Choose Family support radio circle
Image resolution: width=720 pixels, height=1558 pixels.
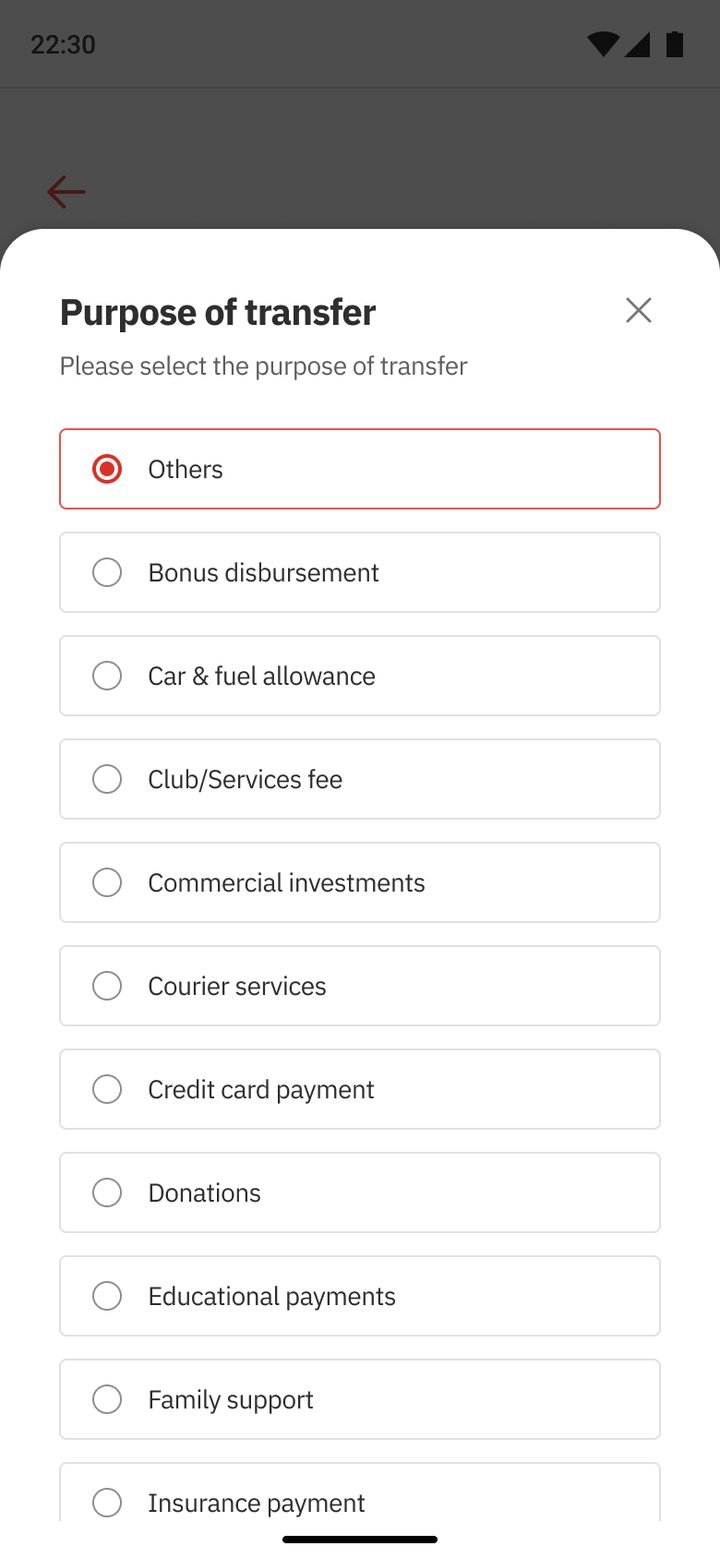107,1399
